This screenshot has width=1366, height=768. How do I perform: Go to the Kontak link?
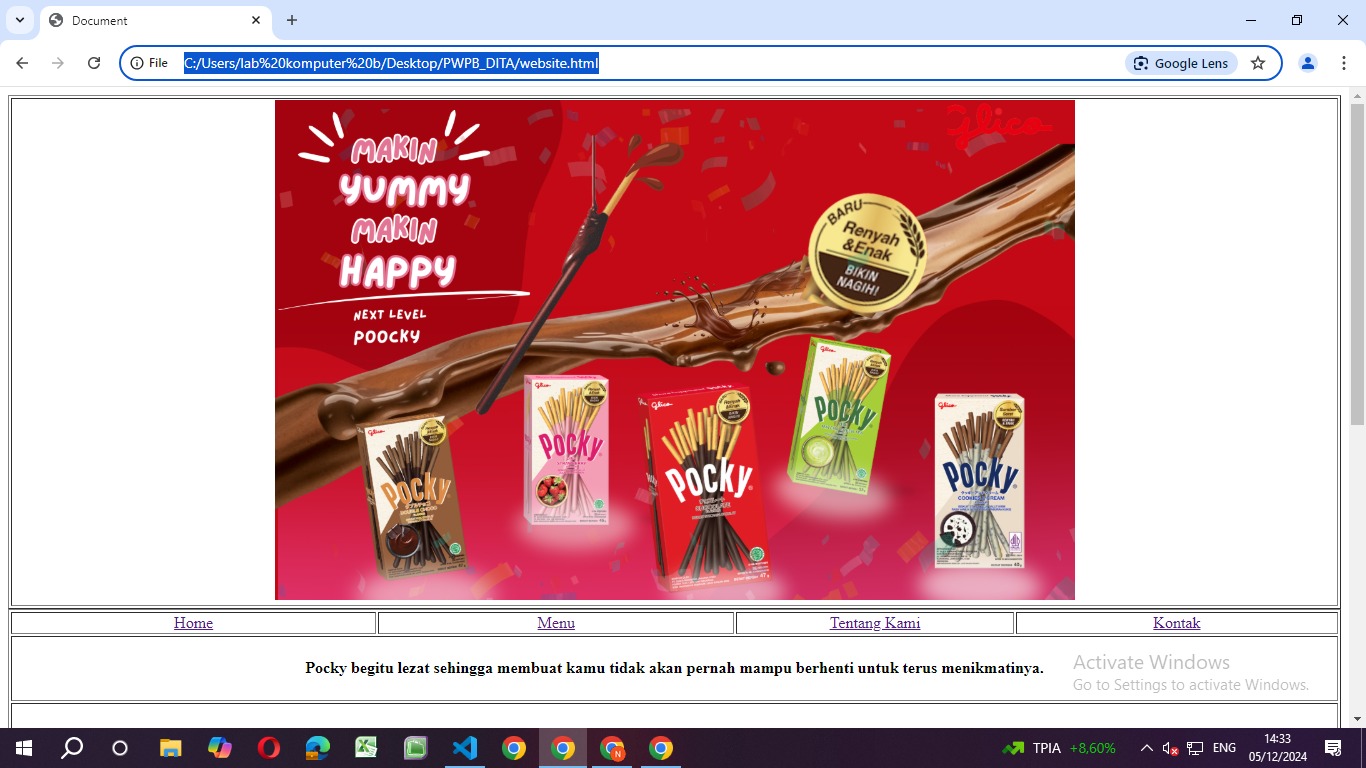click(x=1176, y=623)
